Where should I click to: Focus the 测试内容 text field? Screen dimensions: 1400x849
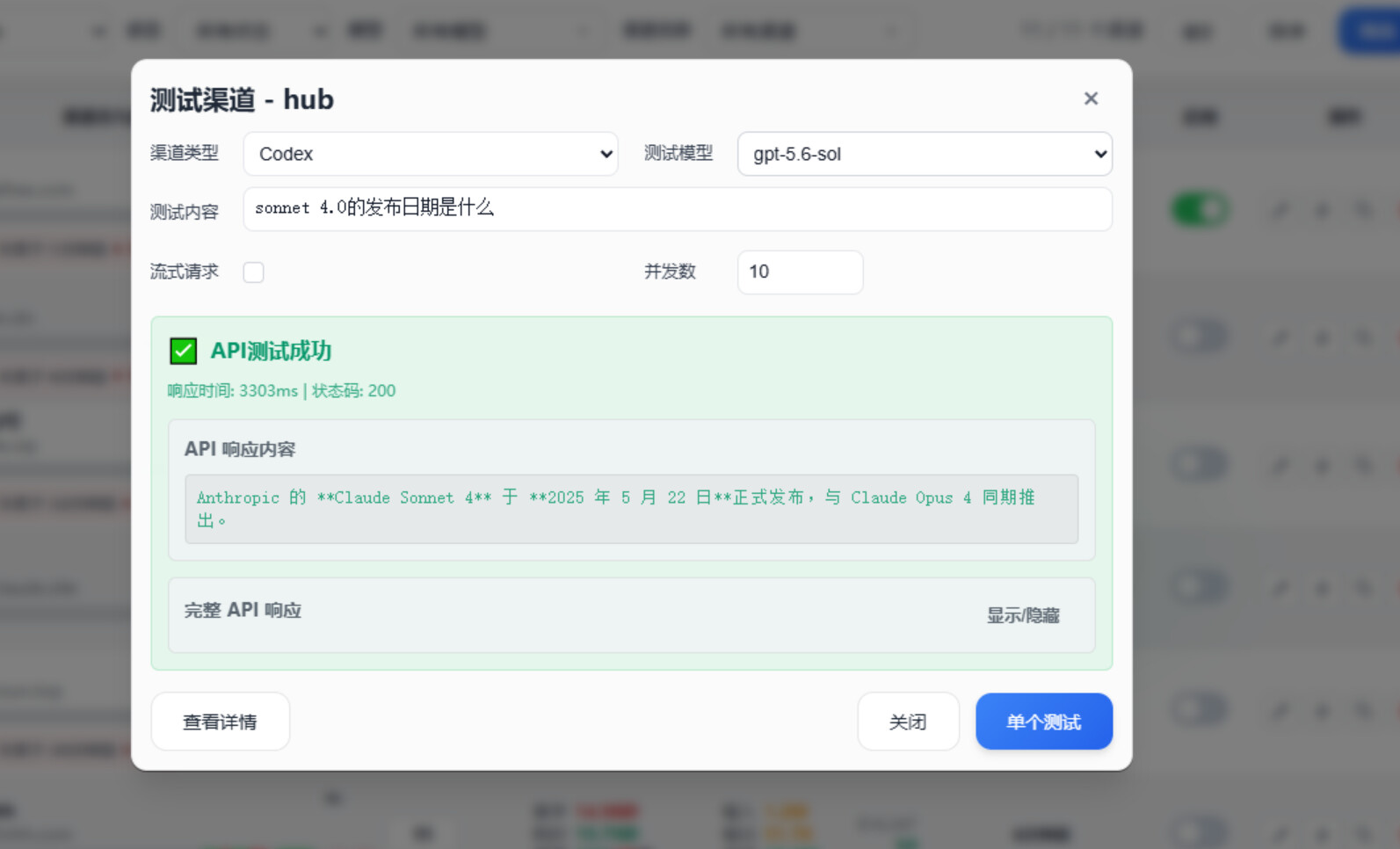point(678,209)
